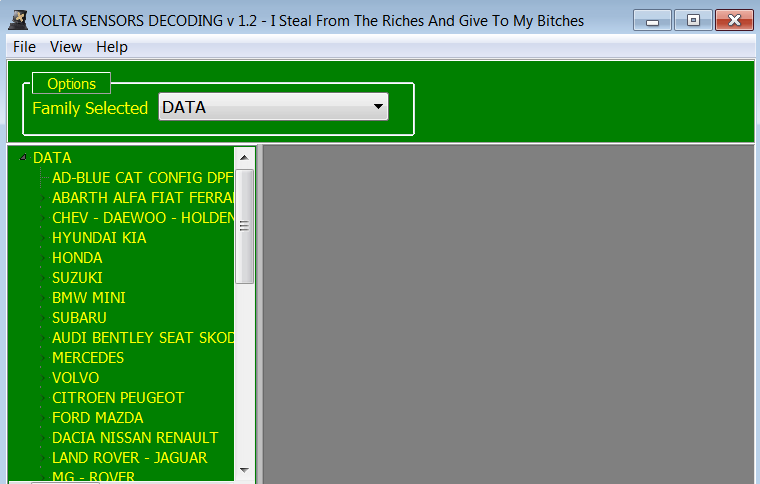760x484 pixels.
Task: Expand the HYUNDAI KIA node arrow
Action: [43, 238]
